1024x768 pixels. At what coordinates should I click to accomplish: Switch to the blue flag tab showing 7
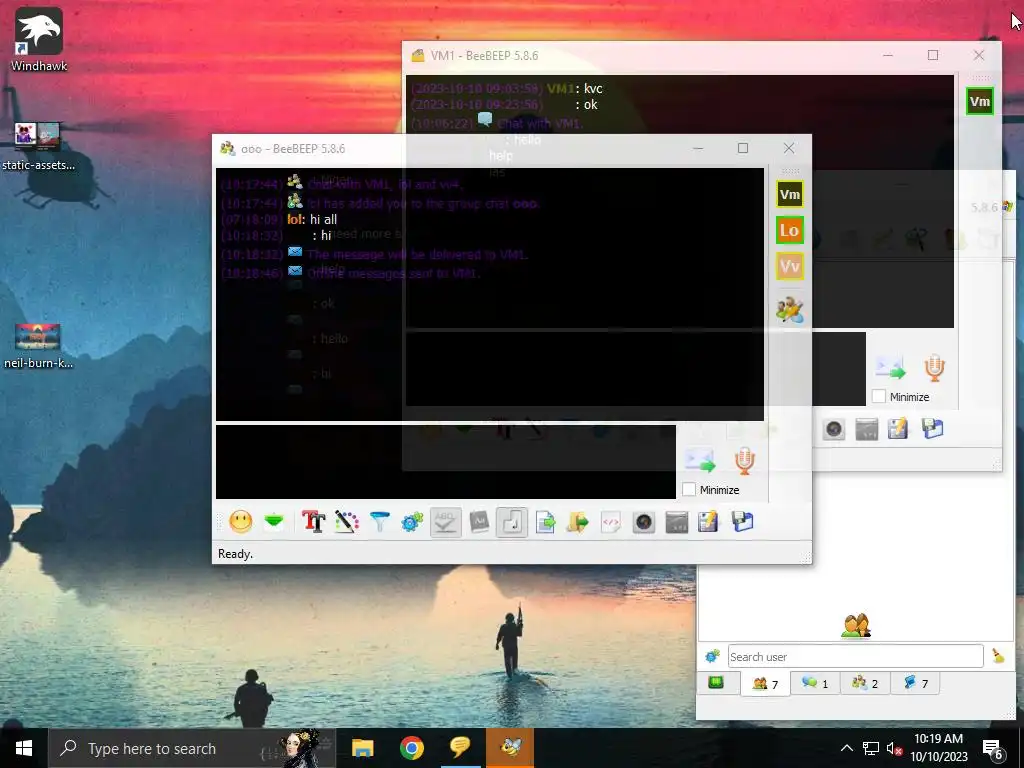914,683
